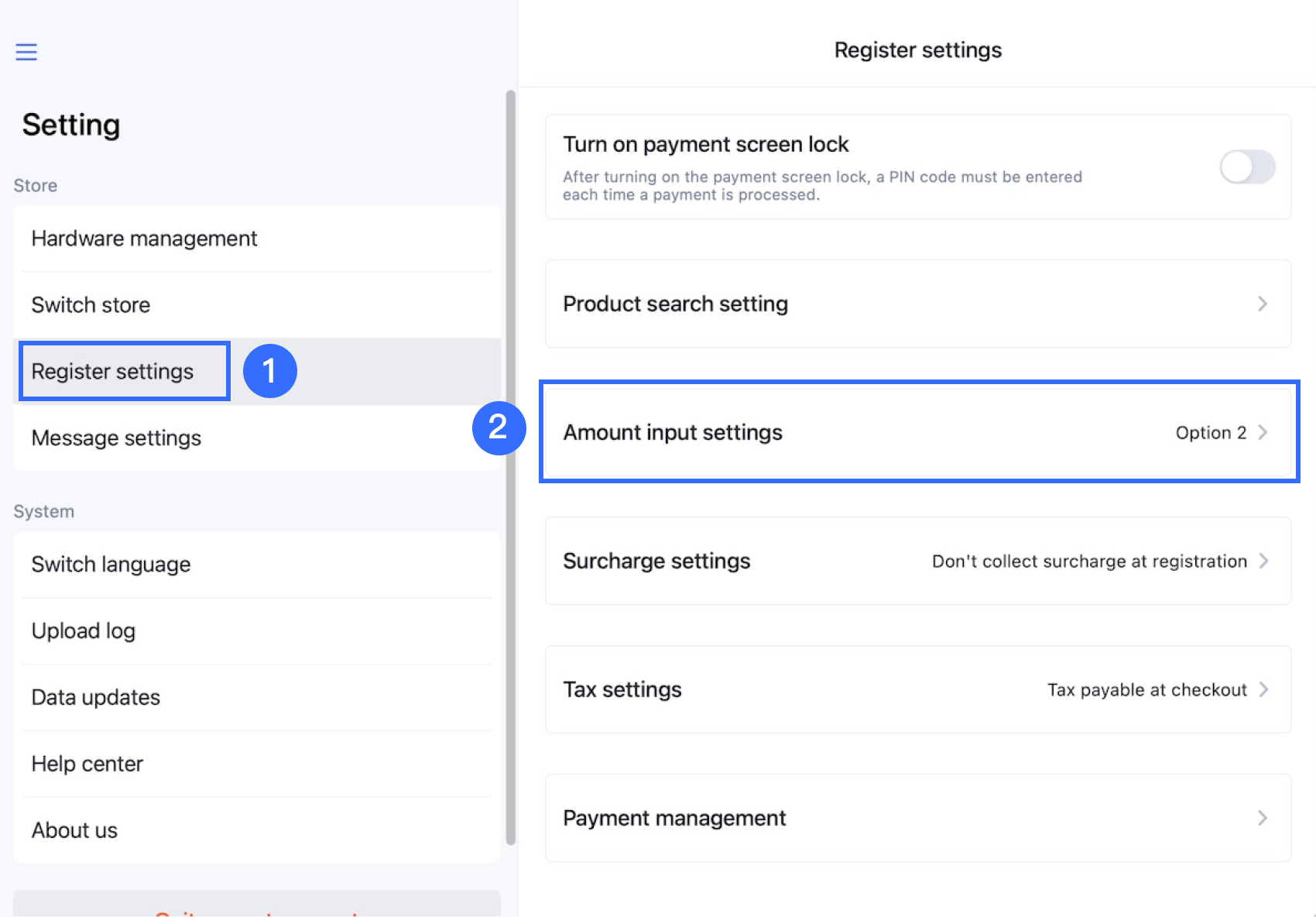Click 'Don't collect surcharge at registration' value
Viewport: 1316px width, 917px height.
point(1089,562)
